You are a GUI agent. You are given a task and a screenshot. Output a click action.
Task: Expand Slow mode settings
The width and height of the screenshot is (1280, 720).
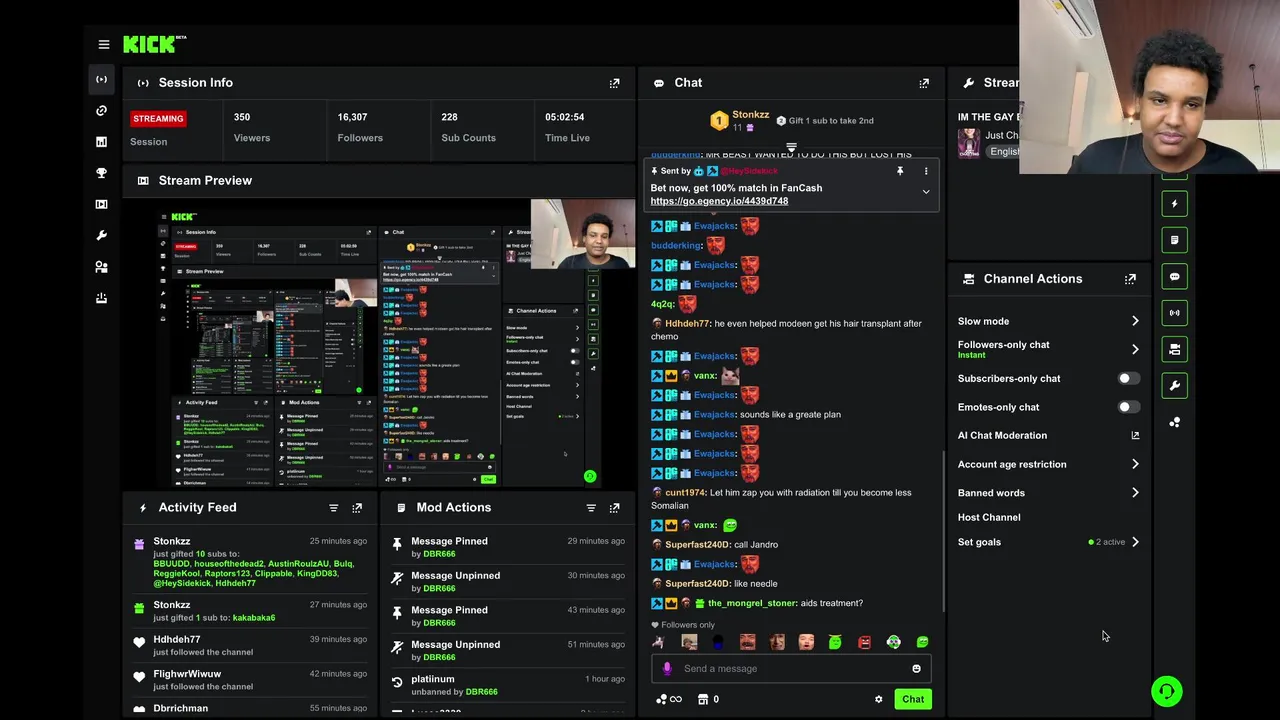tap(1135, 321)
